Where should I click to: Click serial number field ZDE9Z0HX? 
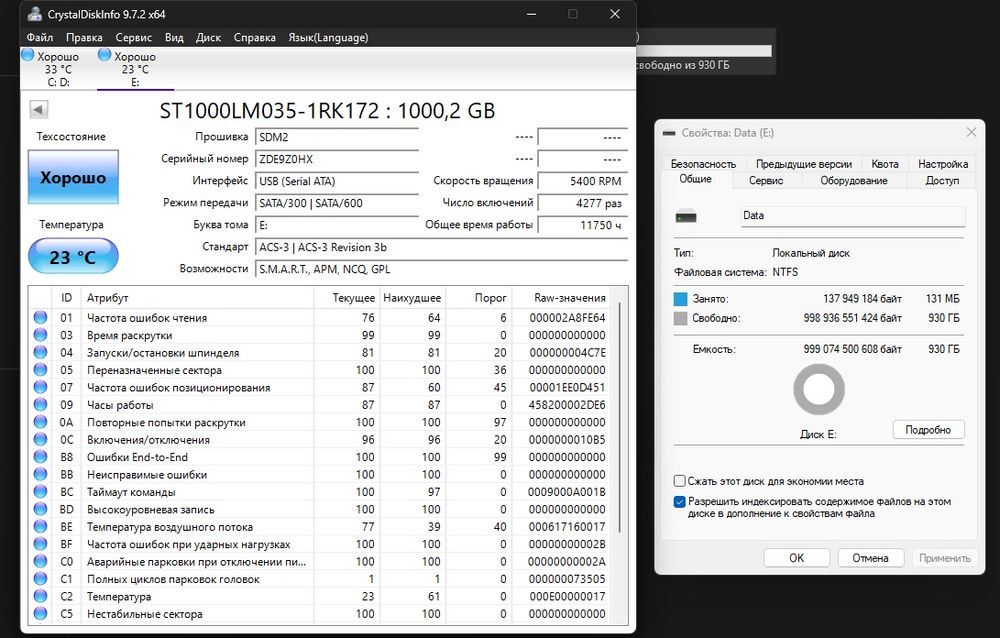pyautogui.click(x=337, y=159)
